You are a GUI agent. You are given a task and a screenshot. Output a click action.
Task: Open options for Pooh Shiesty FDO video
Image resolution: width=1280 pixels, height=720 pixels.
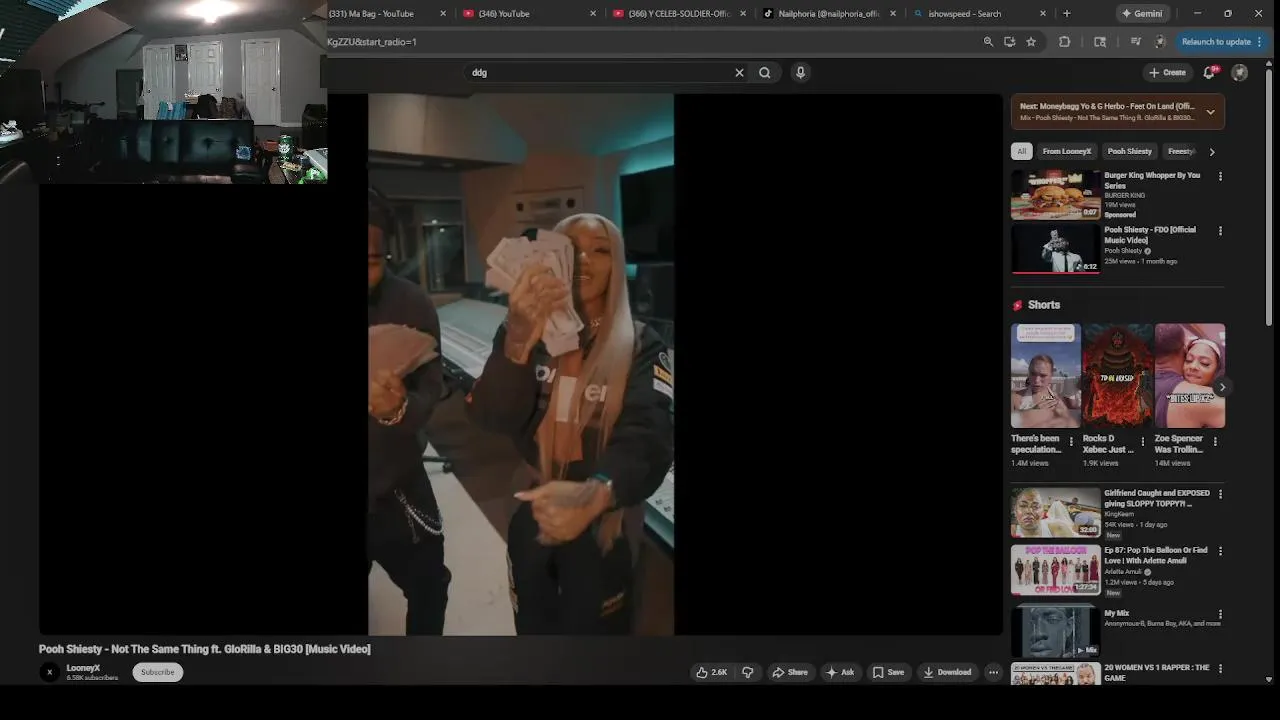(x=1220, y=230)
